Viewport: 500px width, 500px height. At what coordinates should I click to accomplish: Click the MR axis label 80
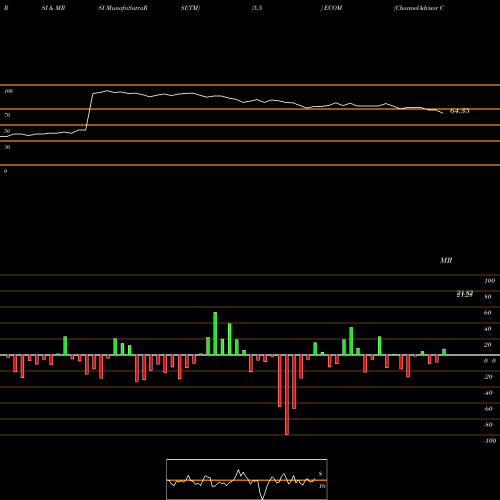pos(488,297)
